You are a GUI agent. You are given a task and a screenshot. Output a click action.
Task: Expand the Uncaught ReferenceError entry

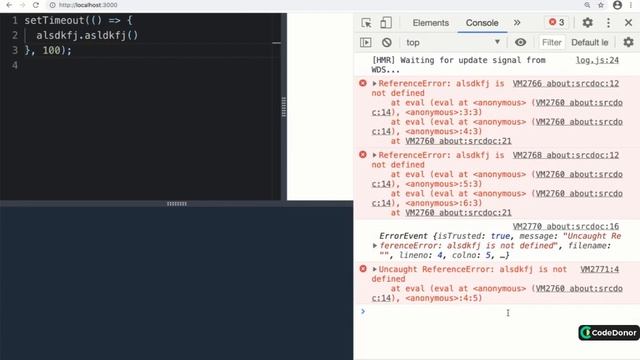pyautogui.click(x=374, y=269)
